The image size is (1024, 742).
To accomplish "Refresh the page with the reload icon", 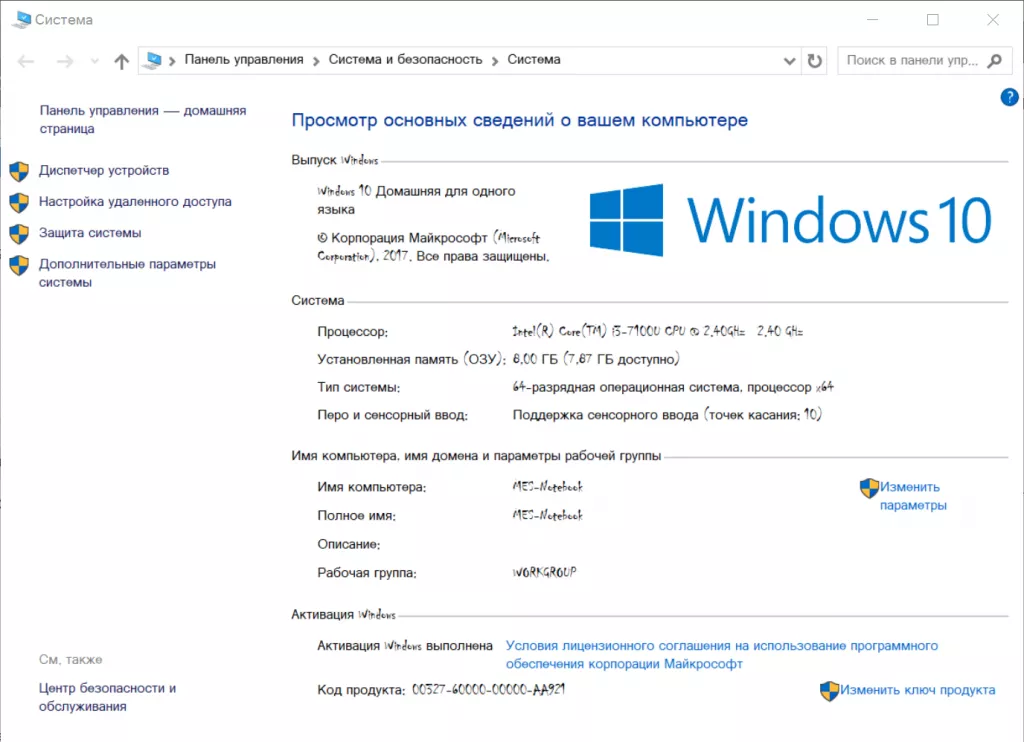I will point(814,61).
